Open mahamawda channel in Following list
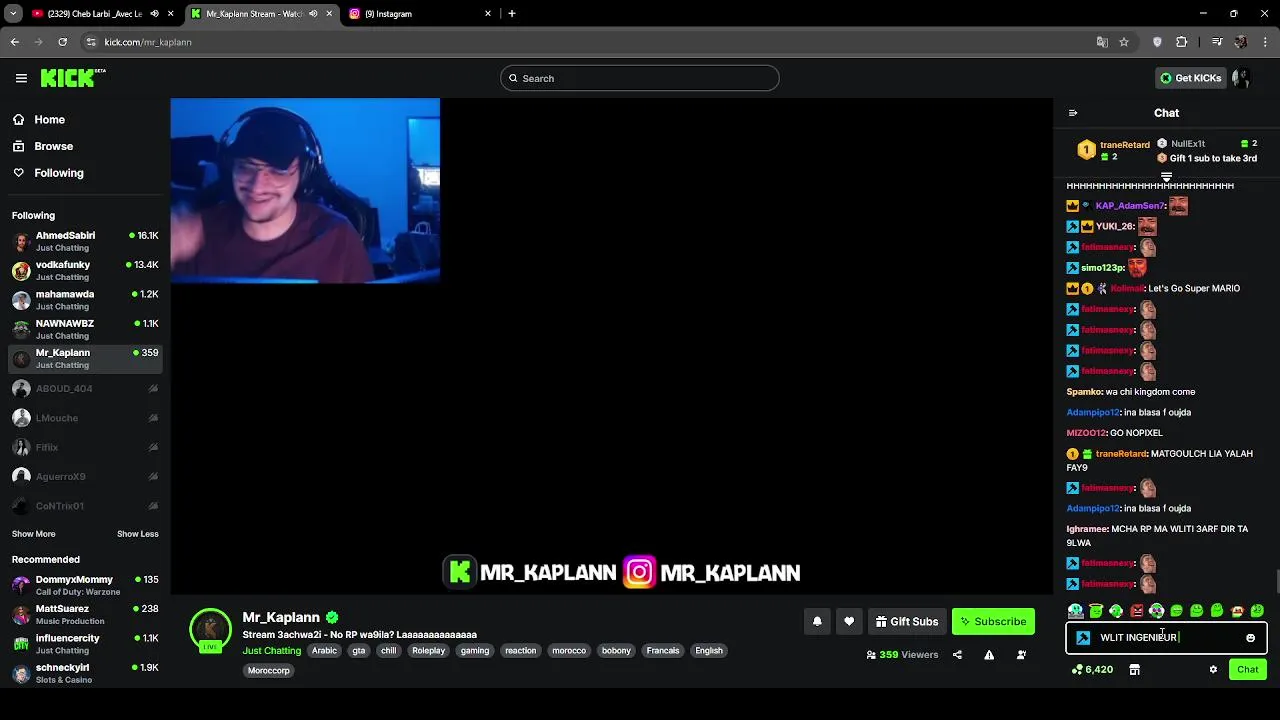Viewport: 1280px width, 720px height. (85, 300)
